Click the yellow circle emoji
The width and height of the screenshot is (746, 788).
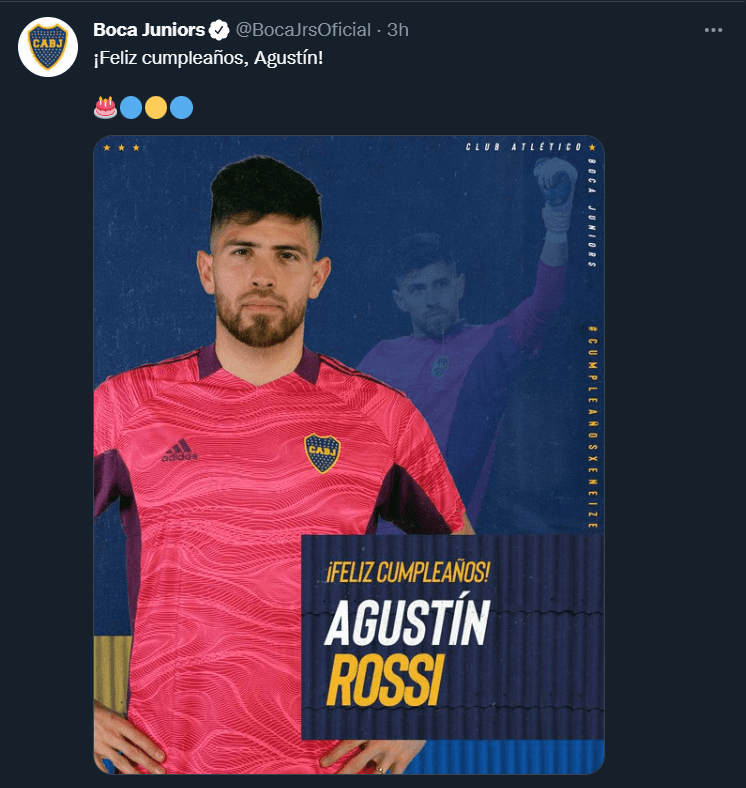pyautogui.click(x=156, y=108)
